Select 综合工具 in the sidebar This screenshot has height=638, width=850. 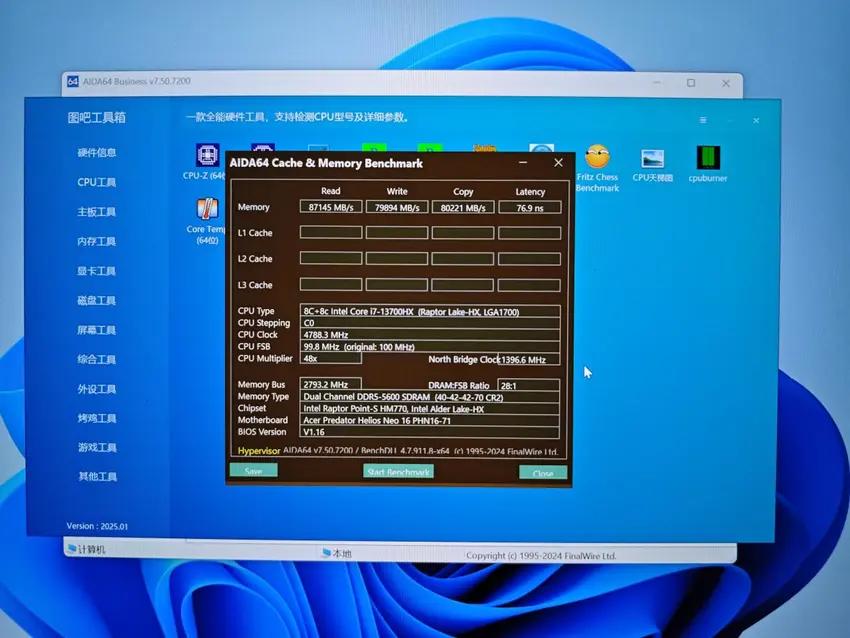[x=96, y=359]
